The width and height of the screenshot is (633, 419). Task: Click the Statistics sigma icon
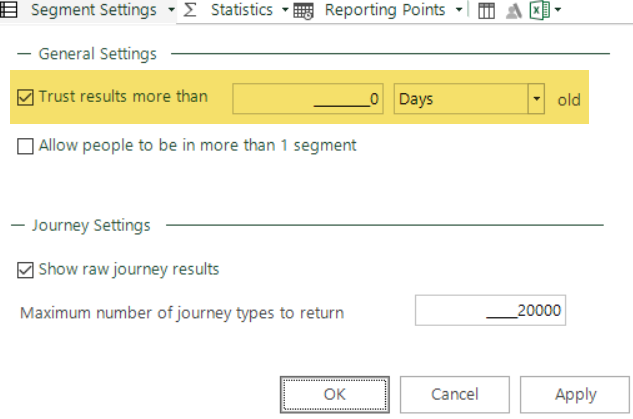pos(190,10)
